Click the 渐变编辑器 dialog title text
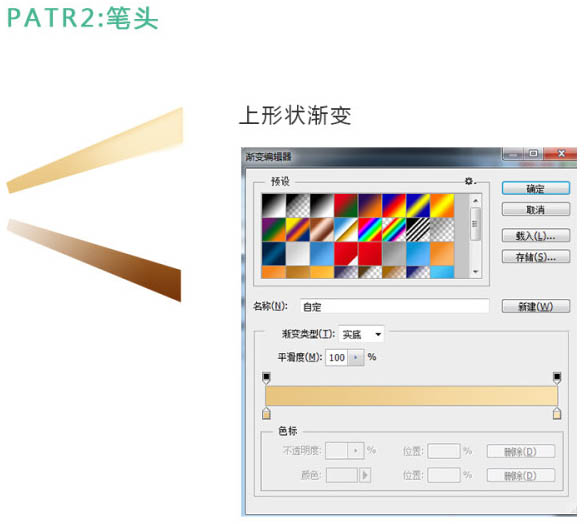 pyautogui.click(x=268, y=156)
